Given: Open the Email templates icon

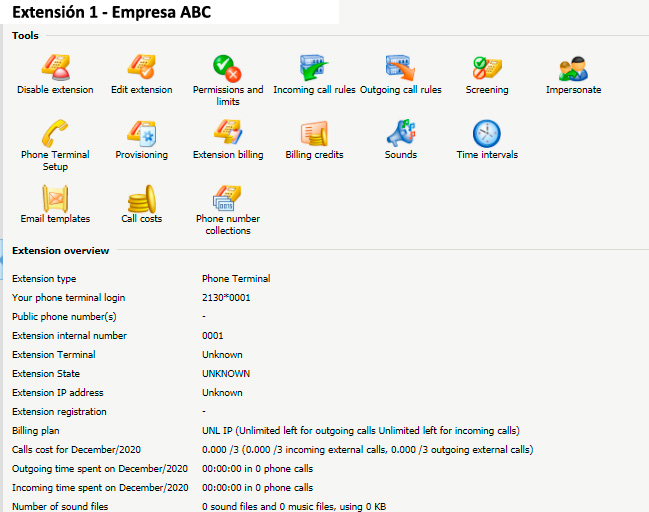Looking at the screenshot, I should (55, 198).
